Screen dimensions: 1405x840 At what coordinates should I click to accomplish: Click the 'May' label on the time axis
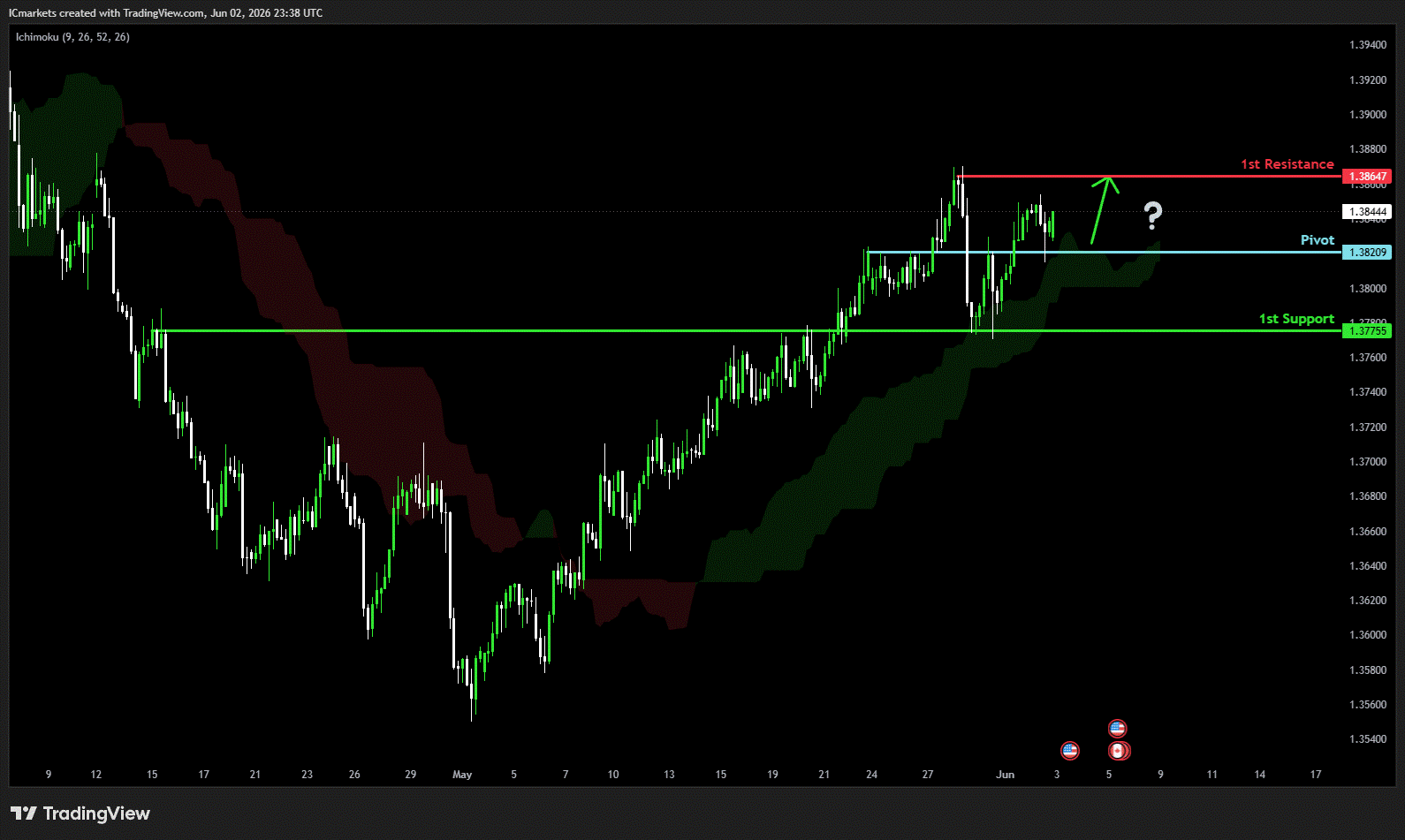click(x=462, y=775)
